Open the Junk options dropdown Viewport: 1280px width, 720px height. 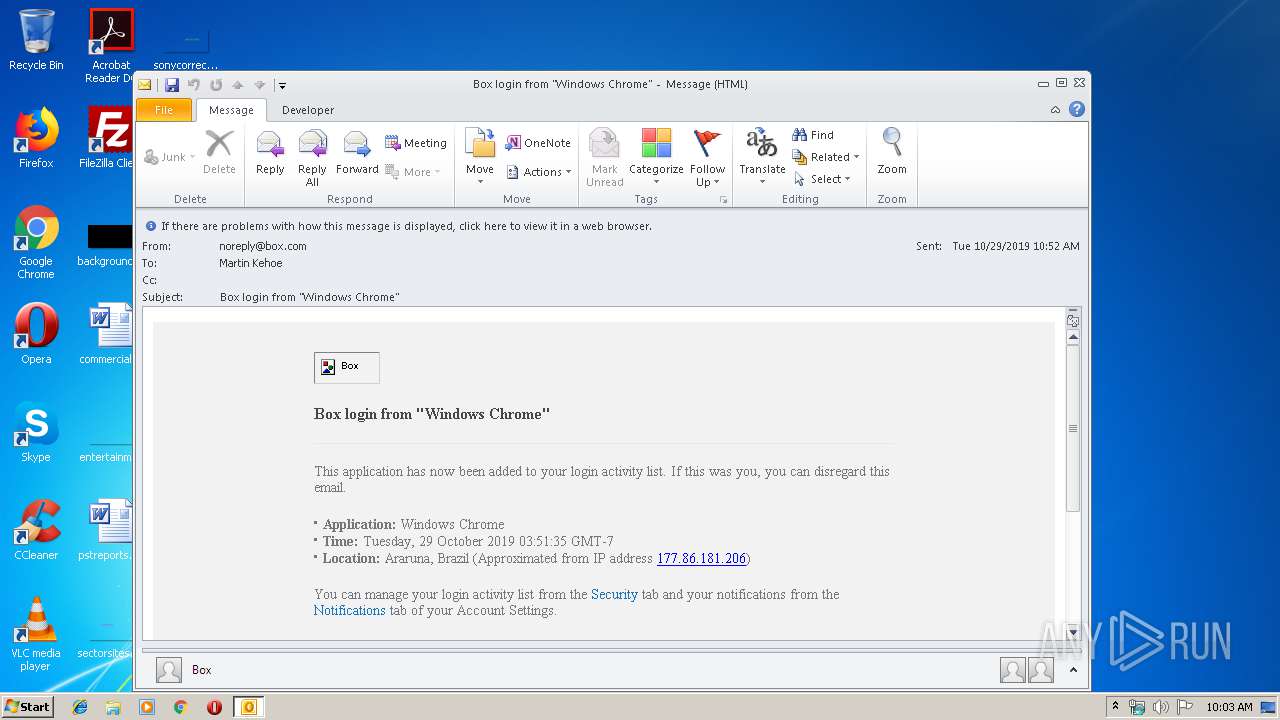point(170,157)
